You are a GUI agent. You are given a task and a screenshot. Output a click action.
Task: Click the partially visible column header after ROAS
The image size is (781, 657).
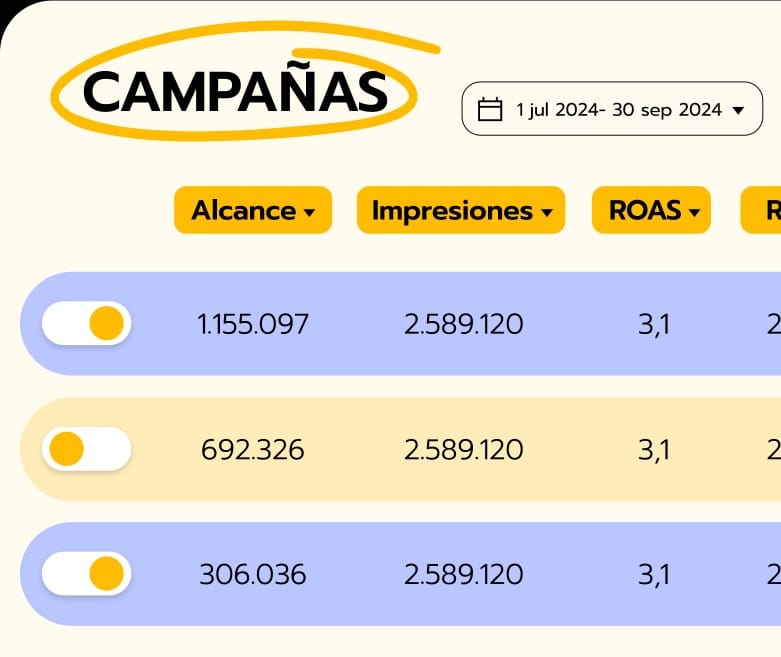[x=764, y=210]
